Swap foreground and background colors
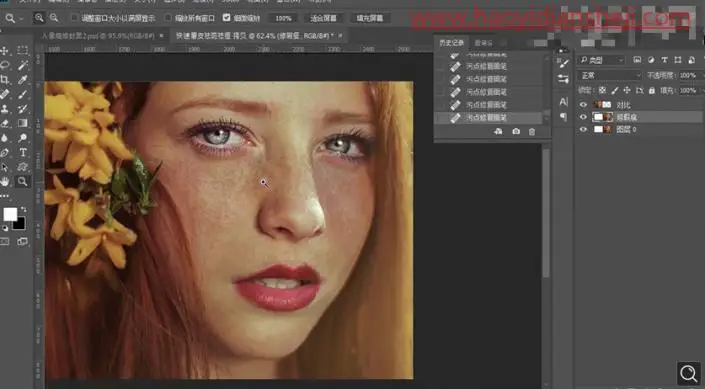The image size is (705, 389). [23, 210]
